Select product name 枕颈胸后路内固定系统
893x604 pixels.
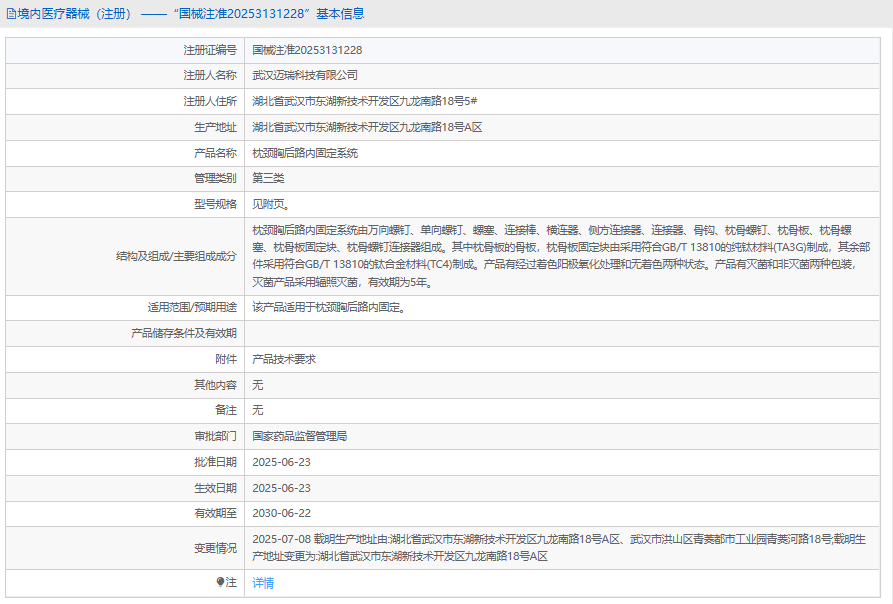point(305,153)
